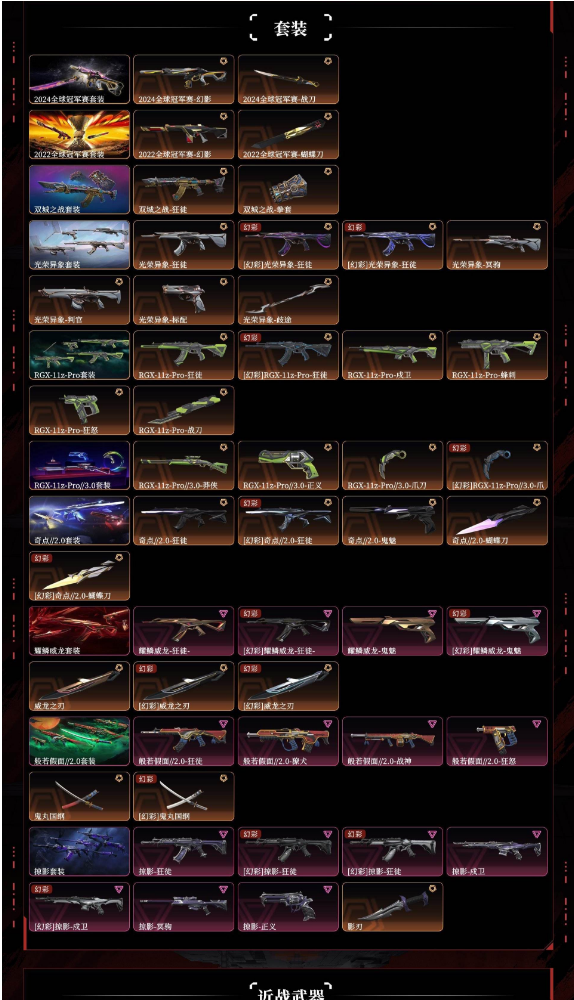574x1000 pixels.
Task: Select the 双城之战-拳套 gauntlet skin
Action: pyautogui.click(x=288, y=189)
